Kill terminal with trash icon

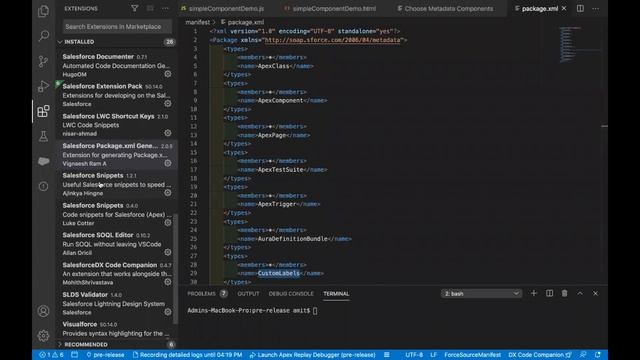[564, 293]
